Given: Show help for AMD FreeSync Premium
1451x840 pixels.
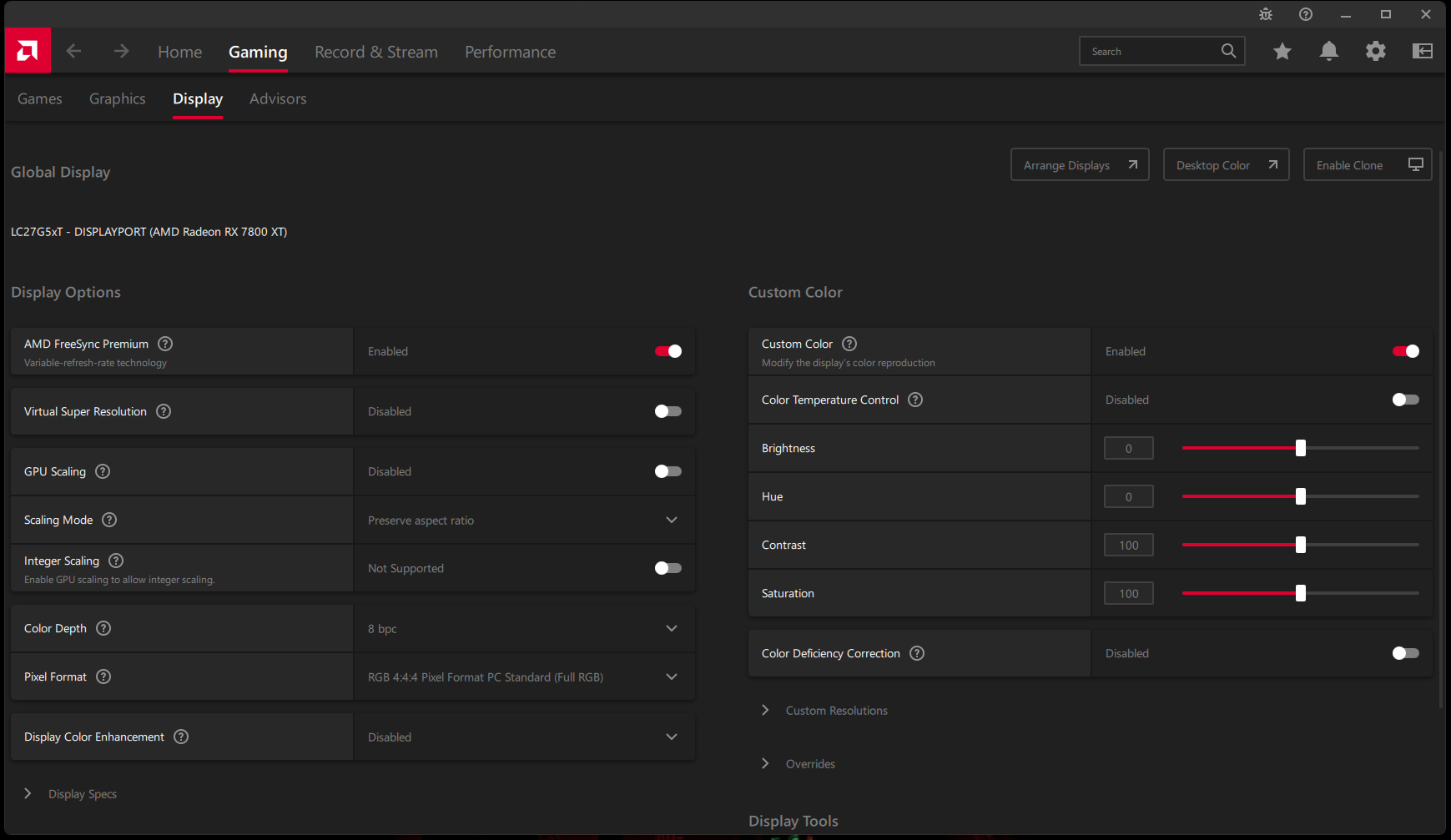Looking at the screenshot, I should [x=165, y=344].
